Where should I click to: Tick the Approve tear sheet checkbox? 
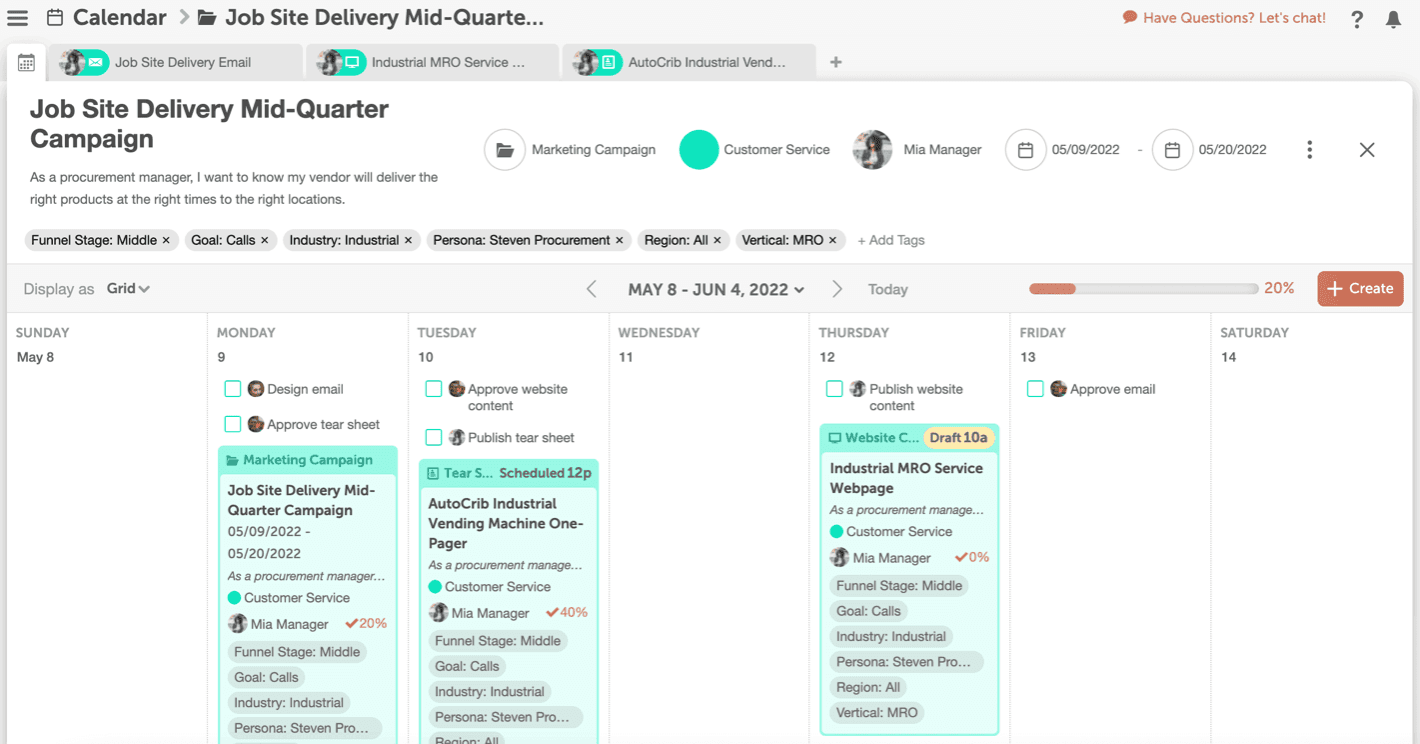233,424
